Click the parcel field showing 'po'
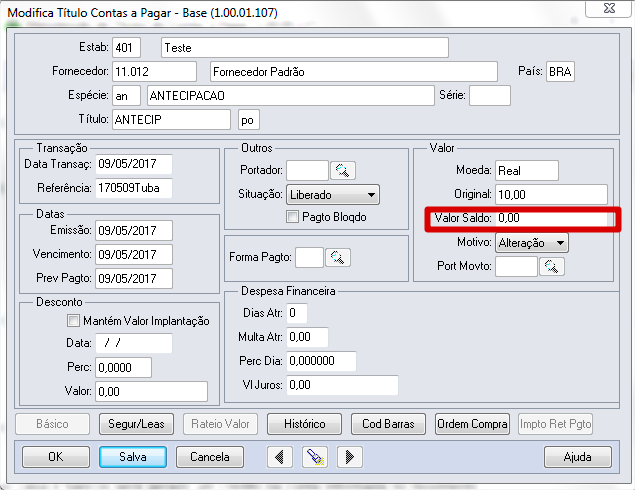This screenshot has width=635, height=490. pyautogui.click(x=249, y=119)
